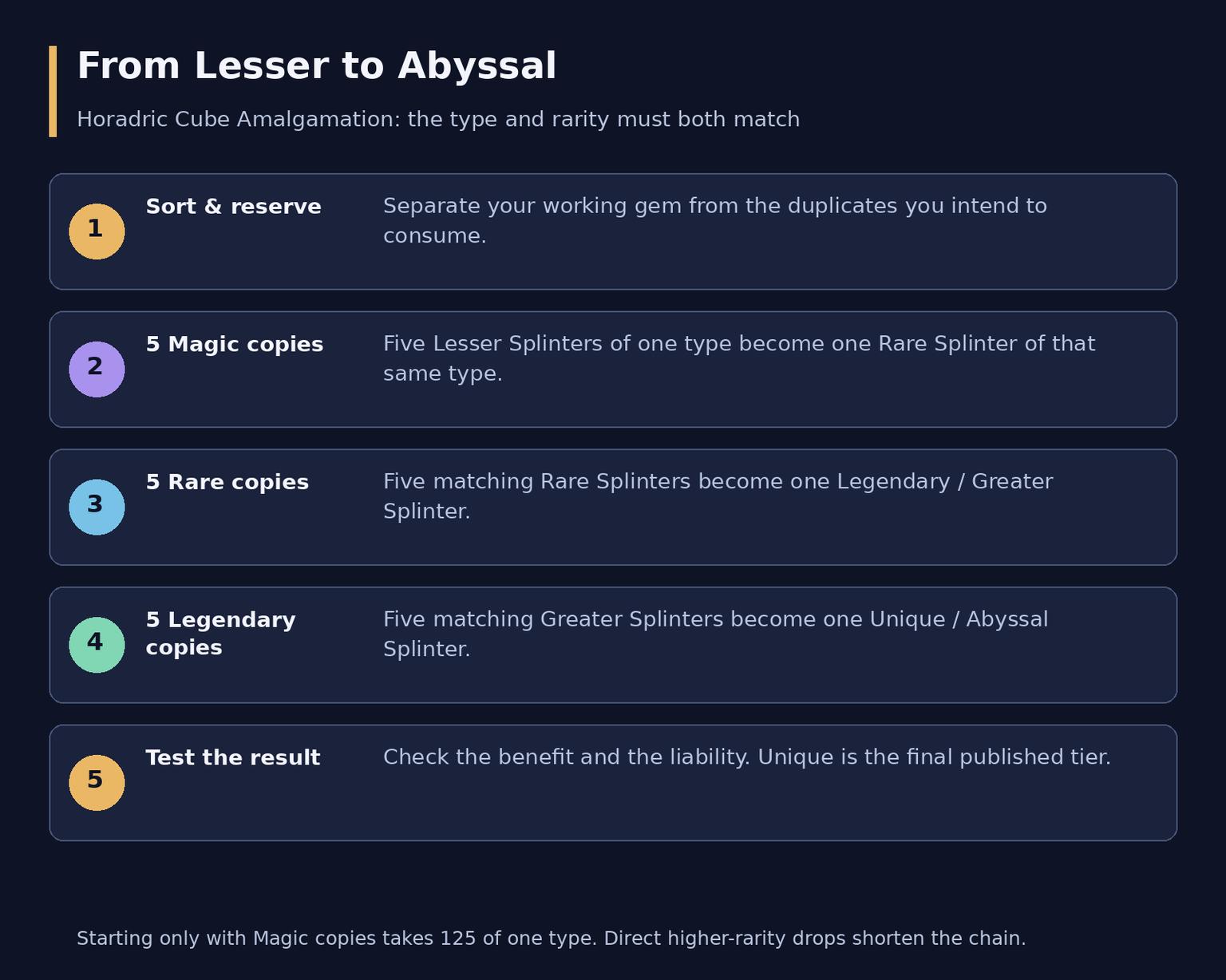Select the 5 Magic copies heading

point(234,345)
